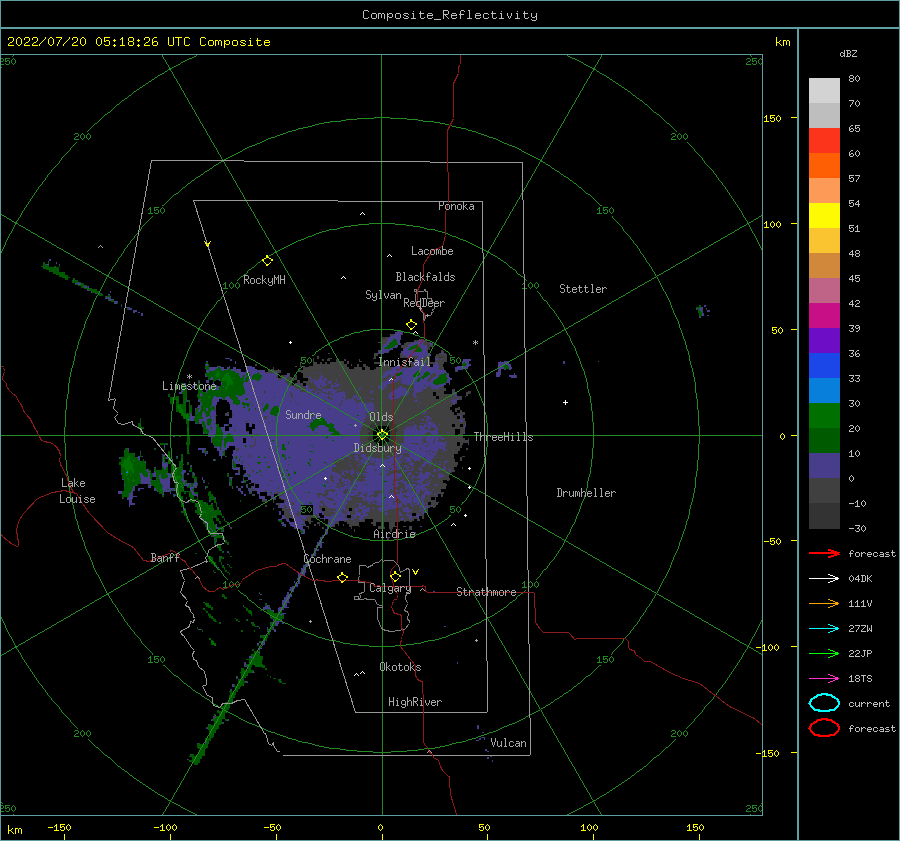Click the HighRiver city label
Viewport: 900px width, 841px height.
[x=415, y=702]
